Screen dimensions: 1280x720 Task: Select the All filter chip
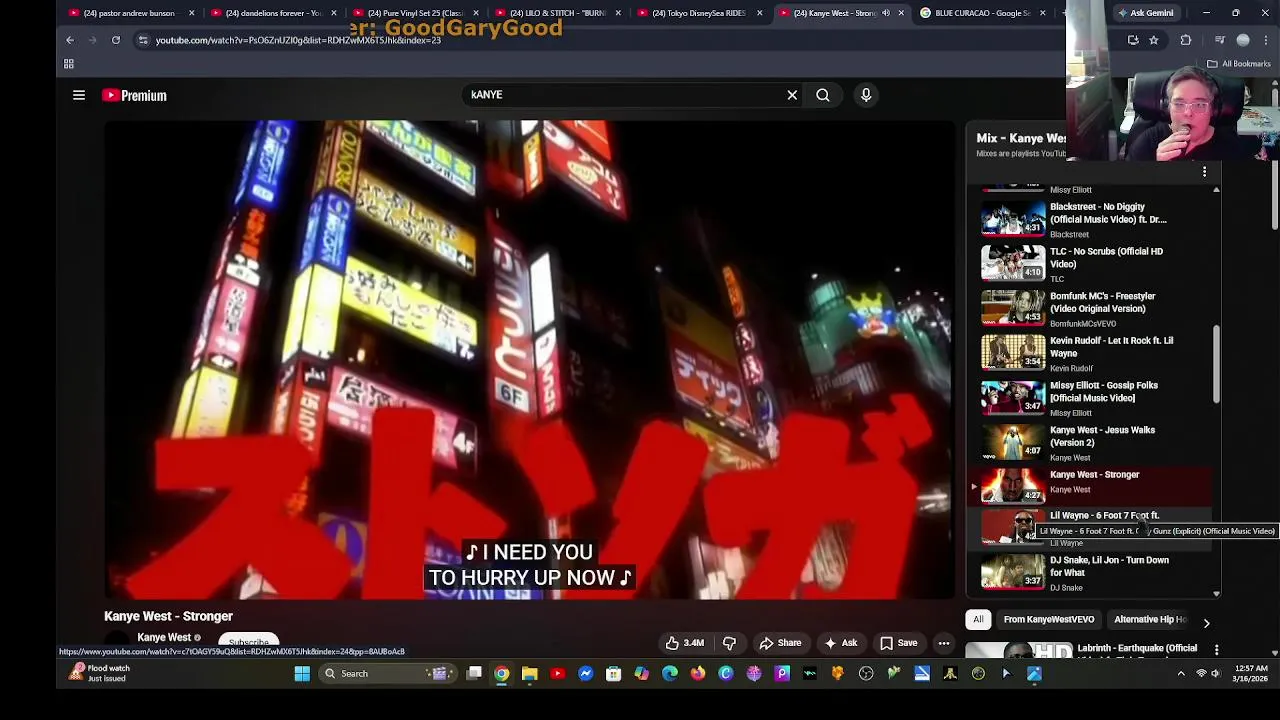point(978,620)
